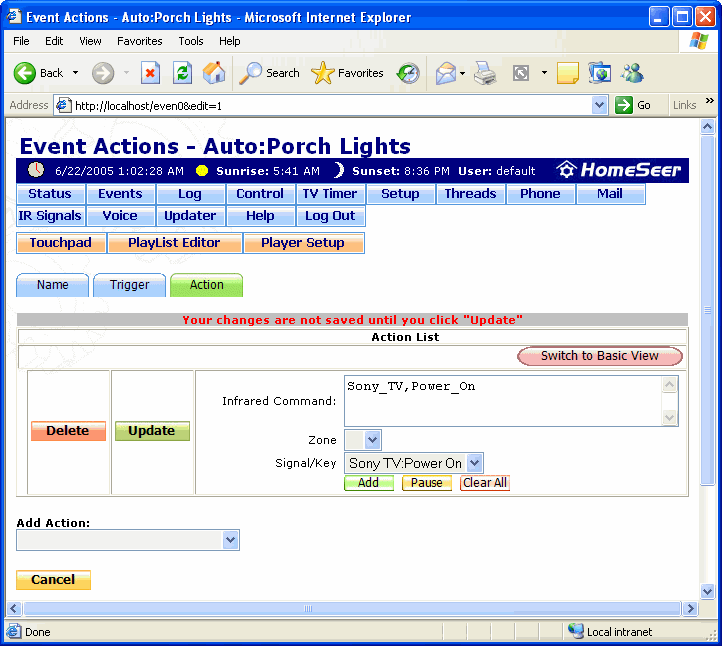Click the Threads navigation button
The width and height of the screenshot is (722, 646).
pos(470,194)
